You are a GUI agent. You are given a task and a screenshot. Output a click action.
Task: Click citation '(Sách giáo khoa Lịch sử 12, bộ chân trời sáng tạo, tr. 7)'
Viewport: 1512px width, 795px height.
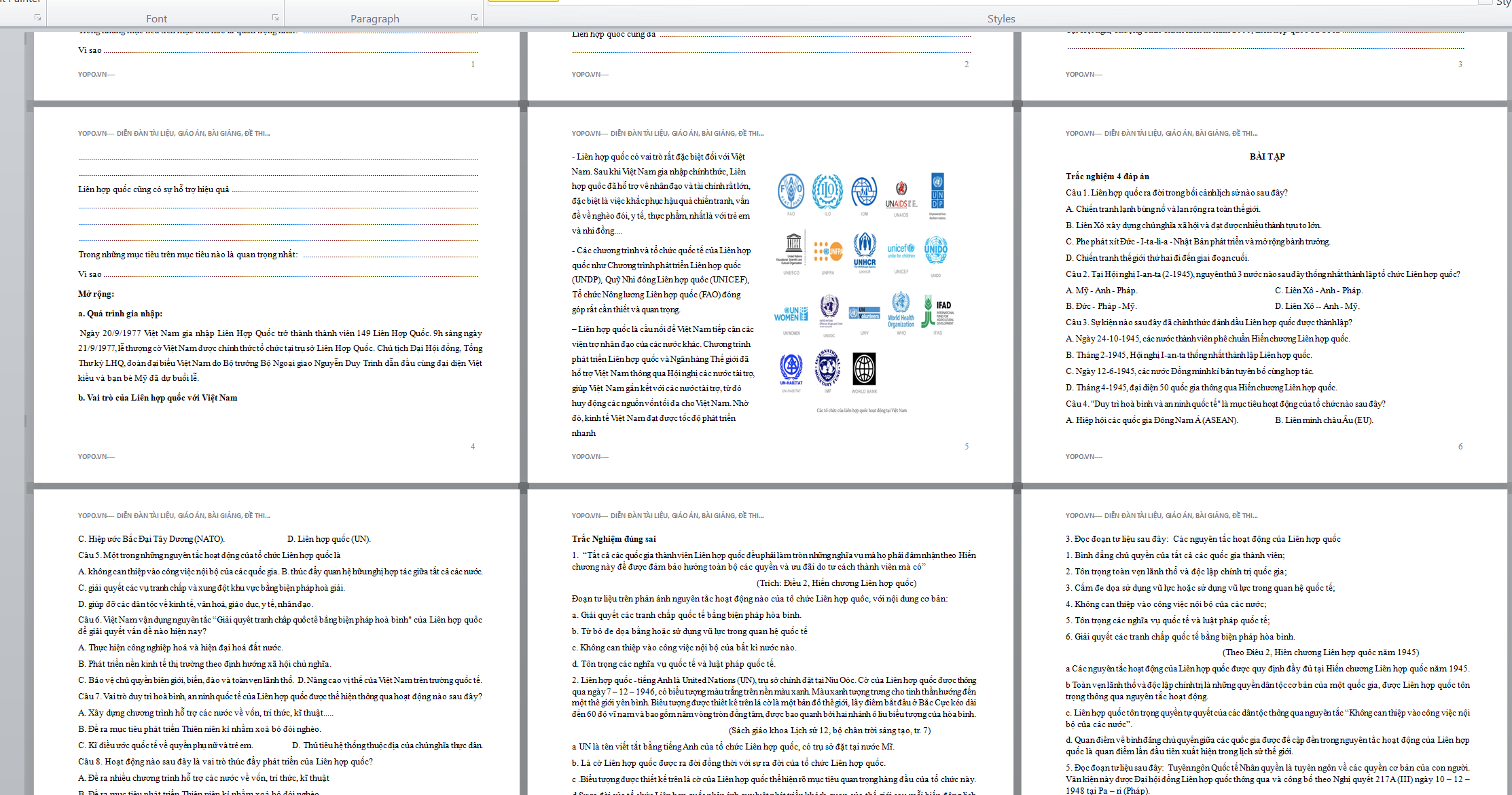point(829,731)
